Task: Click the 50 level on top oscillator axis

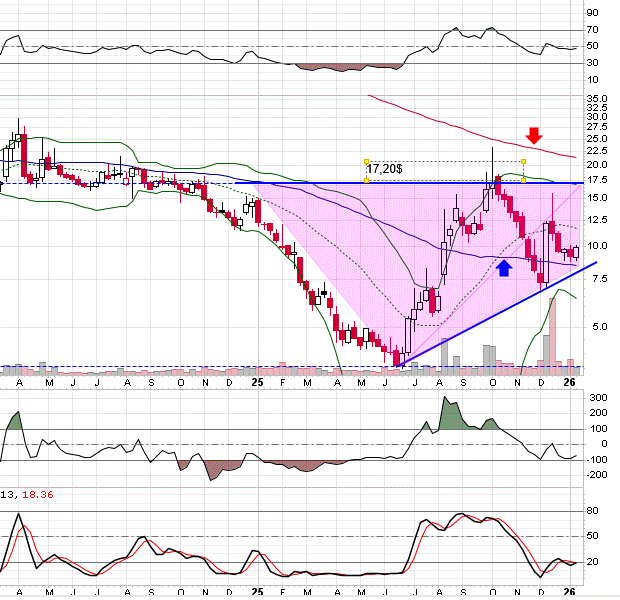Action: click(x=592, y=46)
